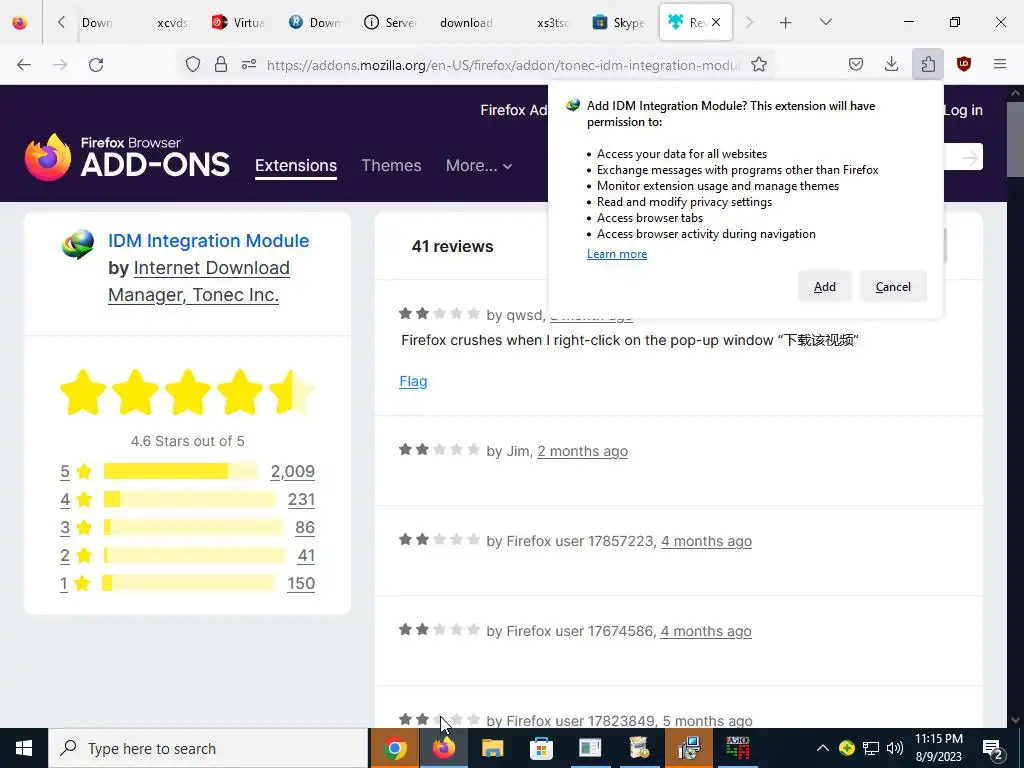The image size is (1024, 768).
Task: Open the IDM Integration Module title link
Action: [208, 241]
